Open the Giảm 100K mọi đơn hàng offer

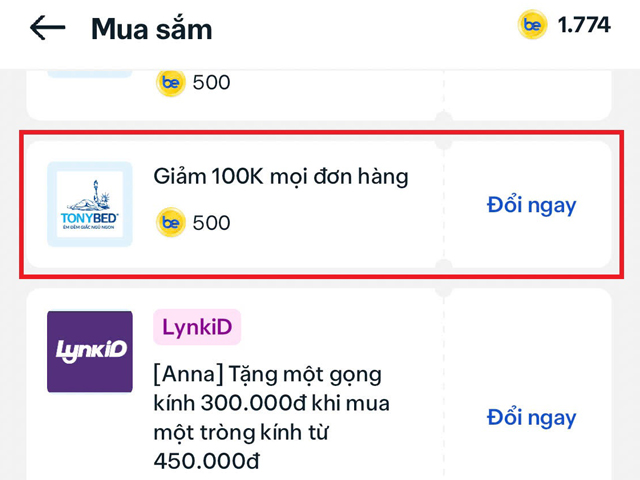(x=281, y=177)
